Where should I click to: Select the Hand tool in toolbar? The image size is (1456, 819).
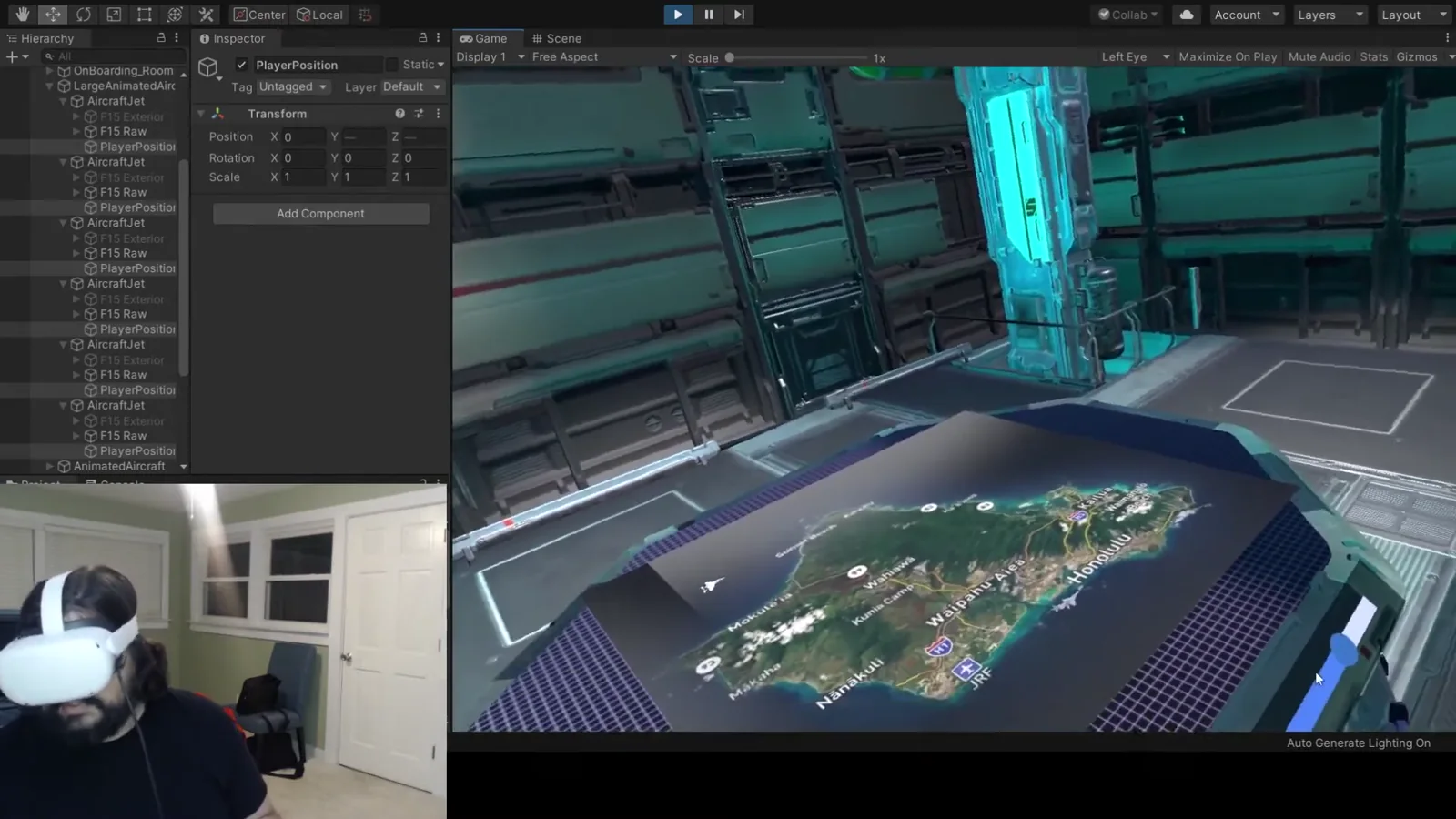pos(22,15)
